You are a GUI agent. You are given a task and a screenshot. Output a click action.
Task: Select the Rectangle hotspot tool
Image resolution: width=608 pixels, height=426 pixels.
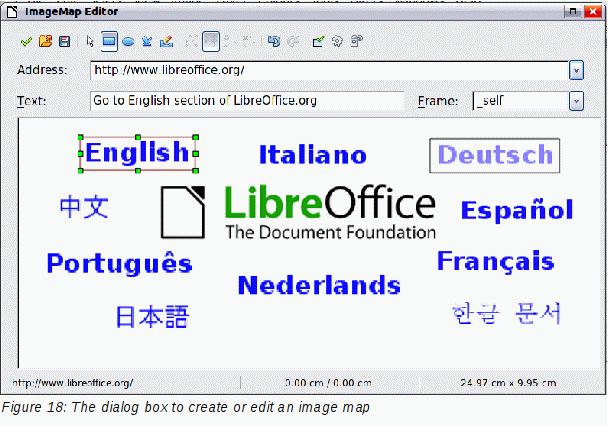(109, 41)
